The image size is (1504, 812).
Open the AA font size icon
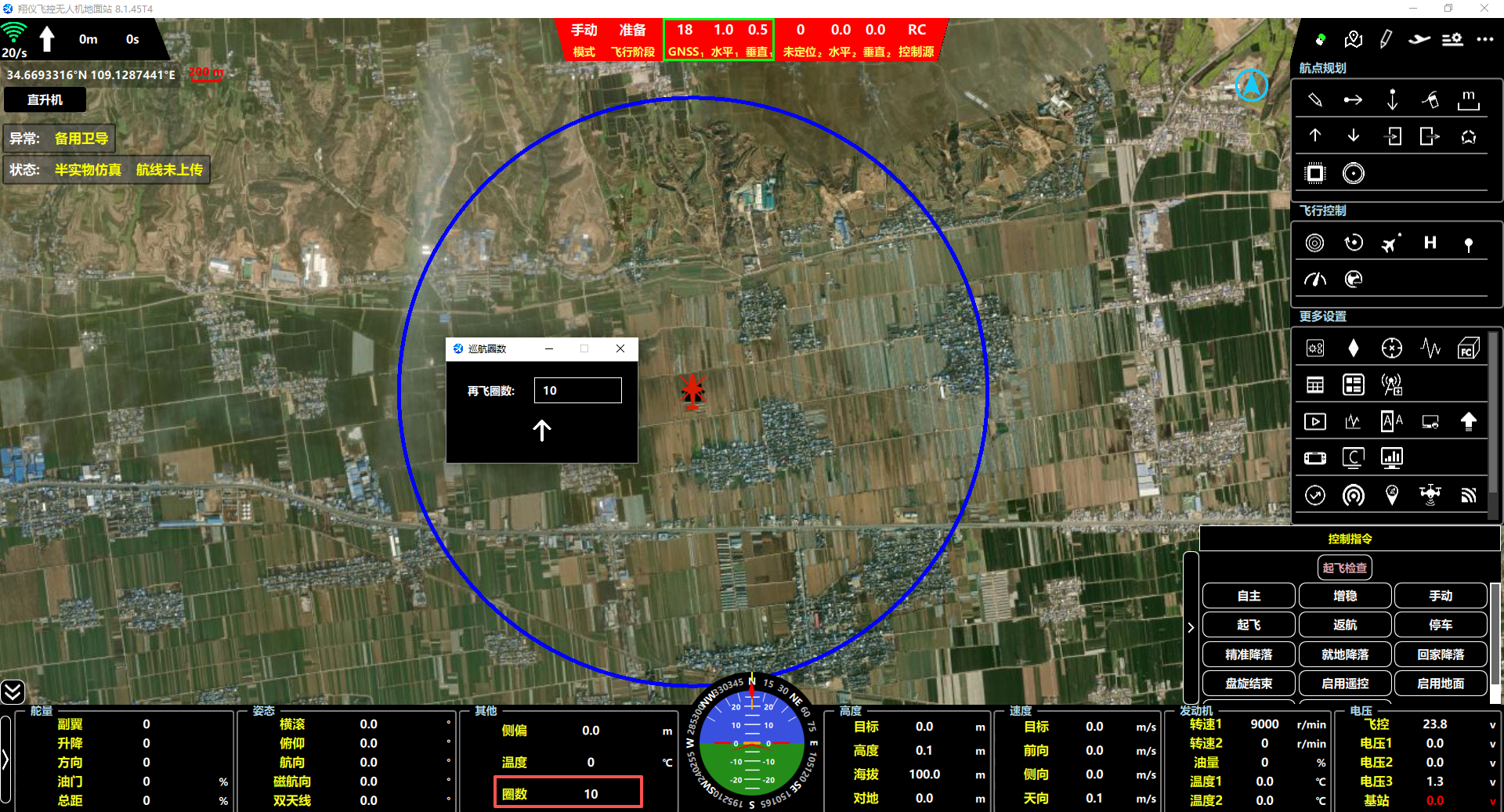coord(1392,422)
